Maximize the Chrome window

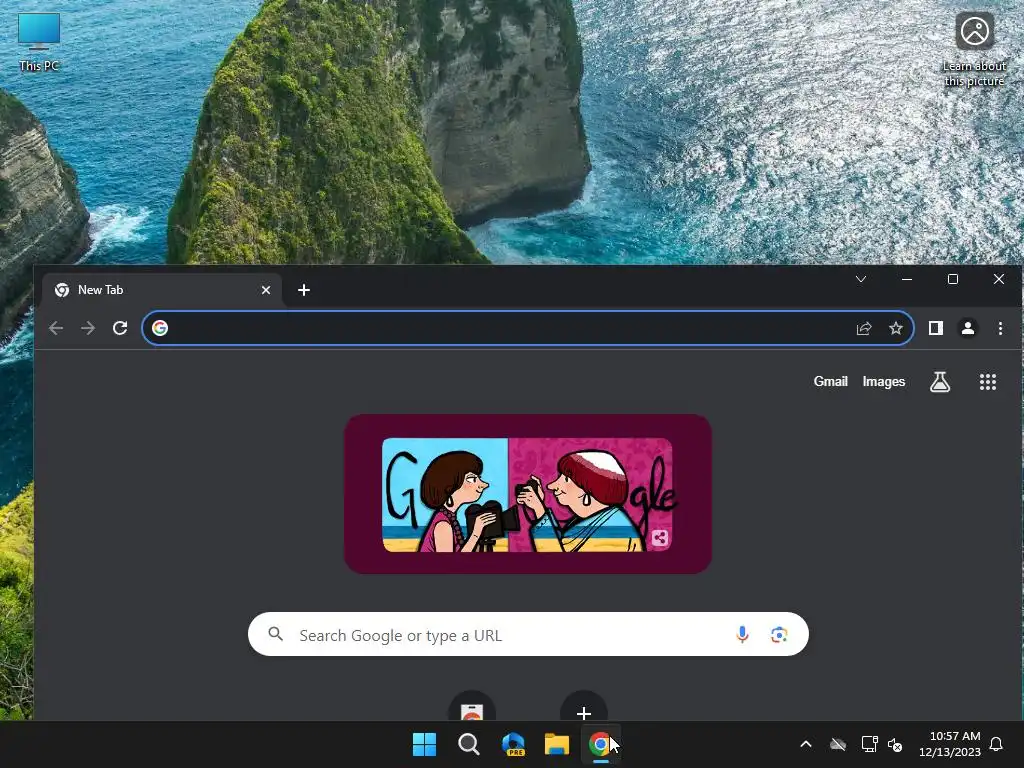point(953,280)
